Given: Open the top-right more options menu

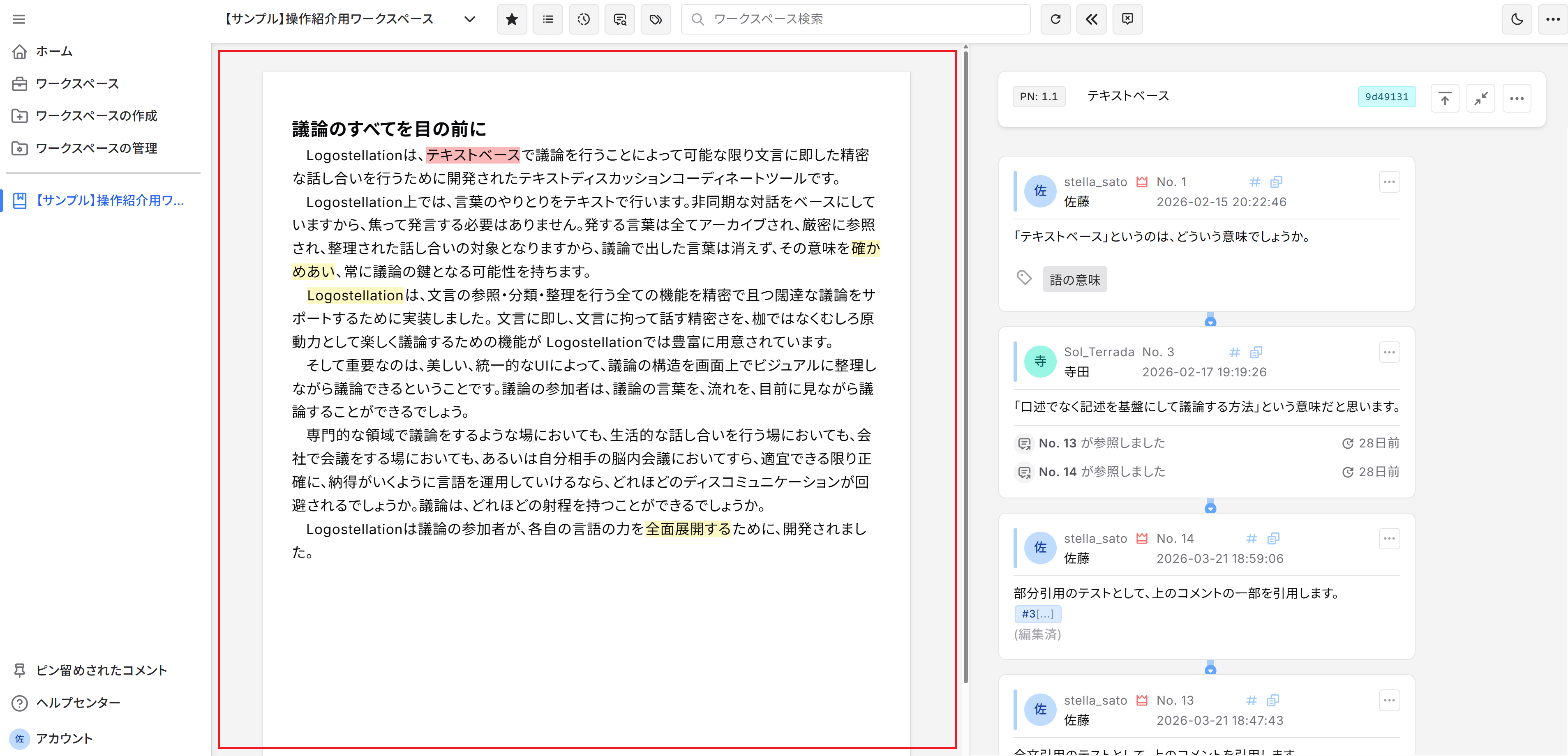Looking at the screenshot, I should click(1553, 19).
